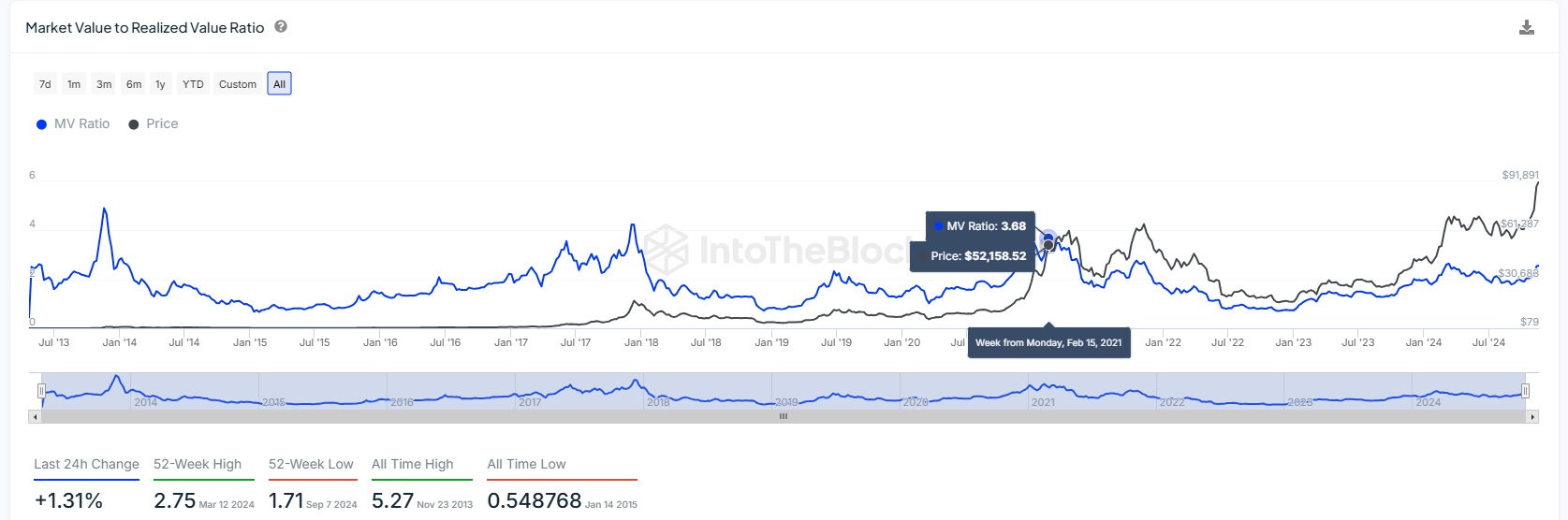Toggle the Price legend series
Image resolution: width=1568 pixels, height=520 pixels.
[154, 123]
